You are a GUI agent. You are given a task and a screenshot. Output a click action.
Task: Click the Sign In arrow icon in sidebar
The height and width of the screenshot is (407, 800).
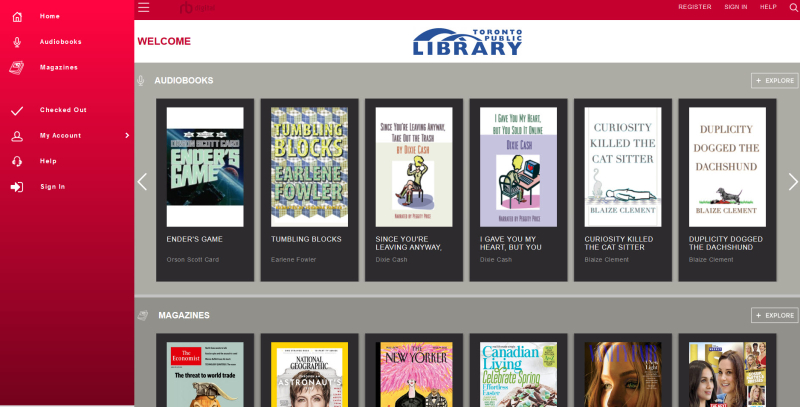point(17,186)
